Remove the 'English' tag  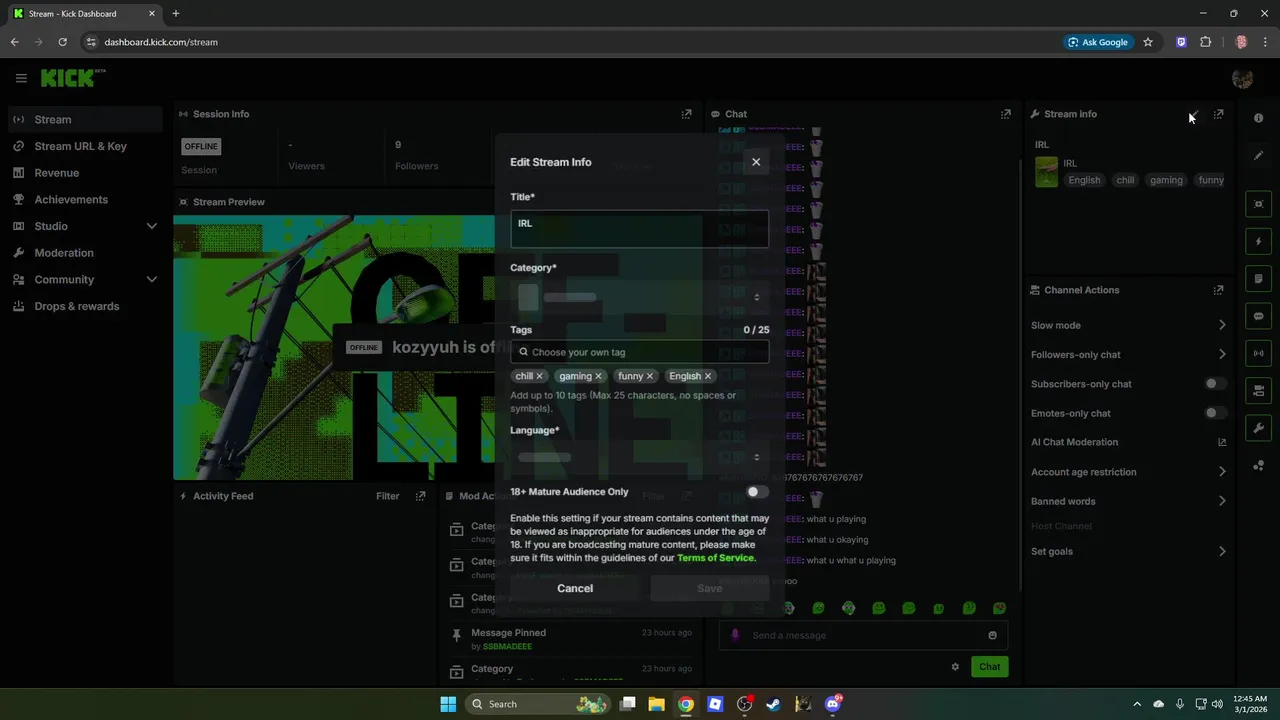(x=707, y=376)
